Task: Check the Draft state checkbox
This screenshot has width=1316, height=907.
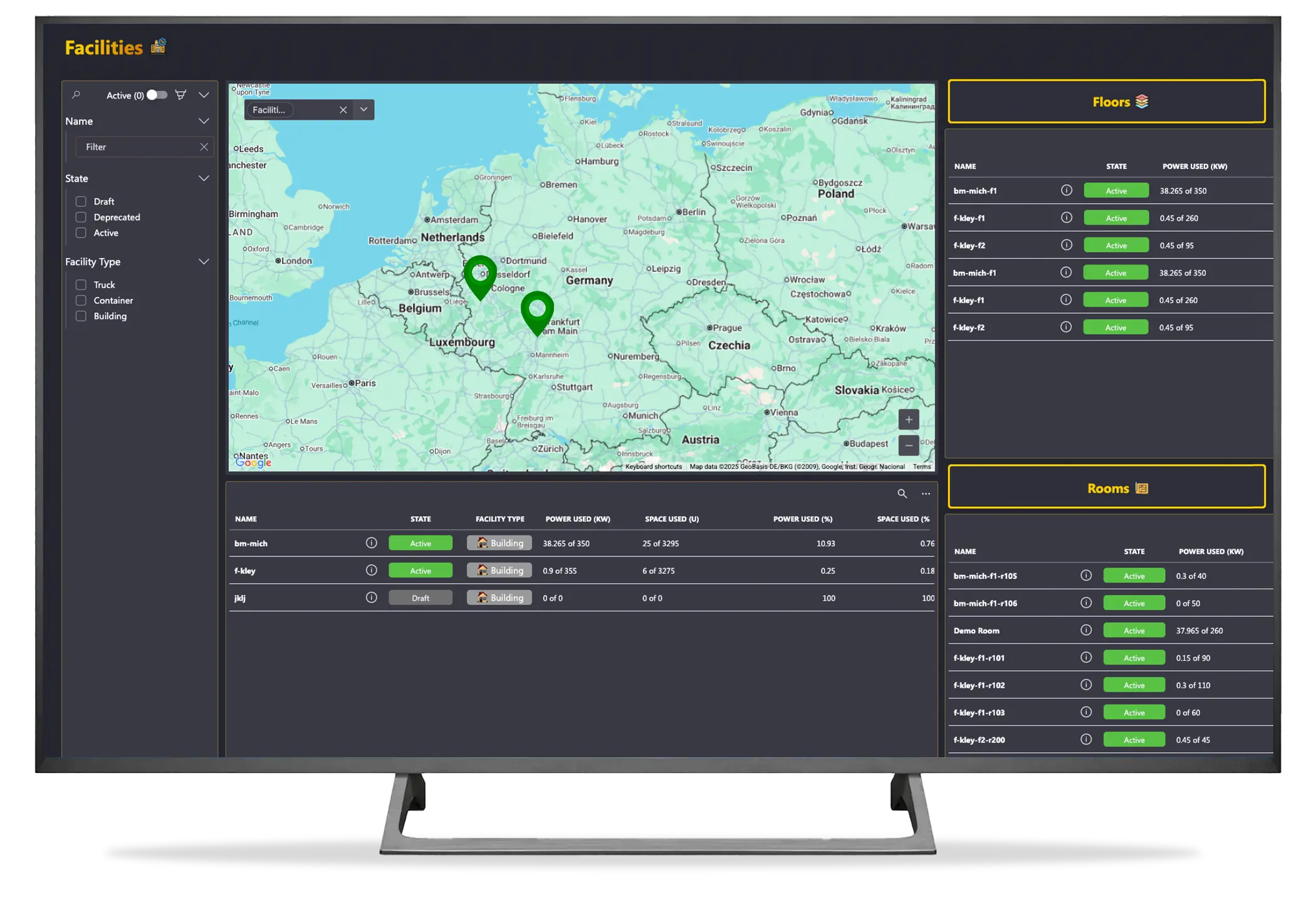Action: coord(81,201)
